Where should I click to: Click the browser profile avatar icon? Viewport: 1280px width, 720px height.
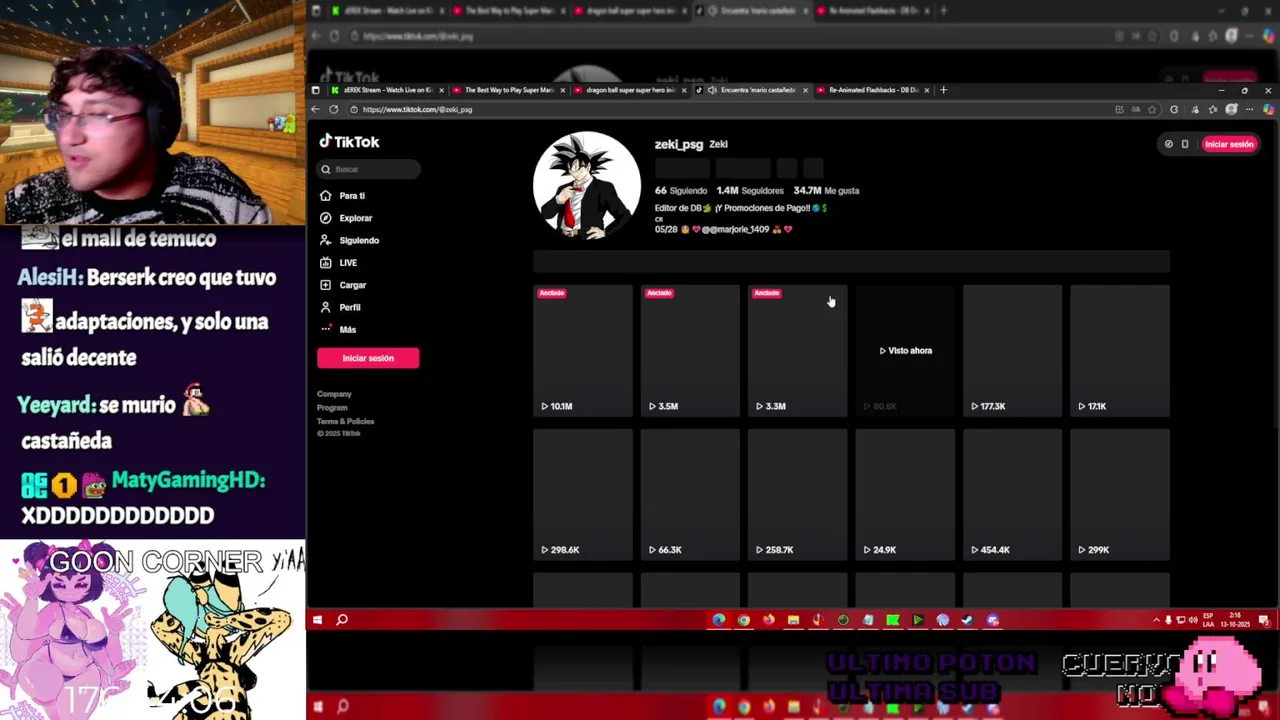point(1232,109)
